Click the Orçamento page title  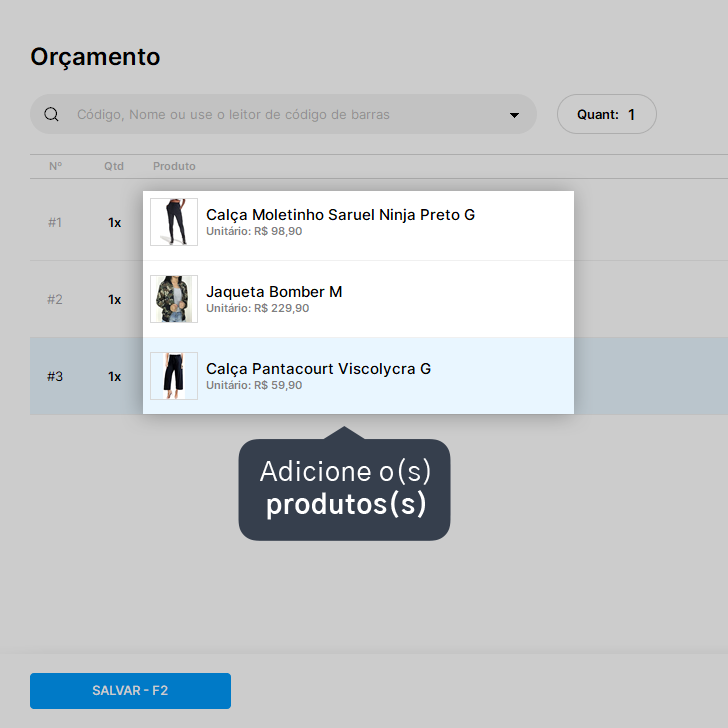[95, 57]
